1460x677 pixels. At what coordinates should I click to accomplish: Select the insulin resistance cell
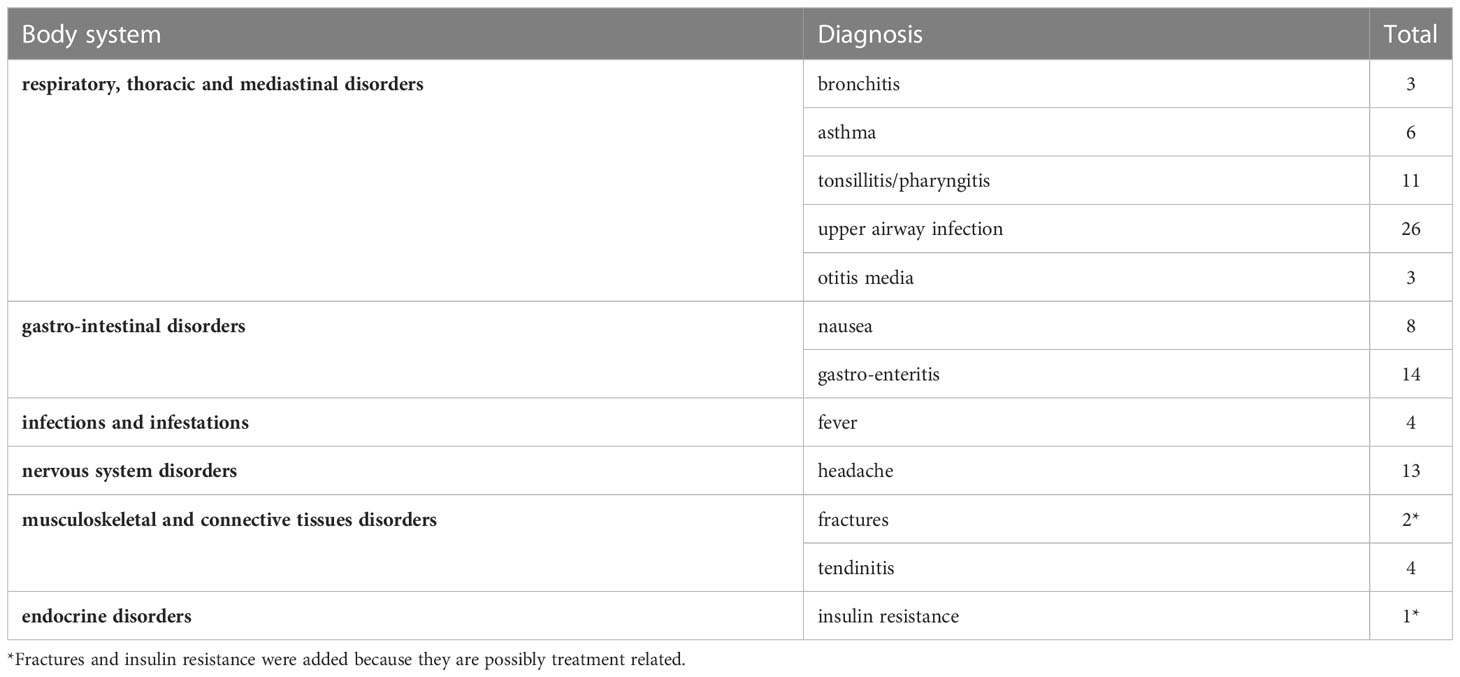pyautogui.click(x=1087, y=616)
